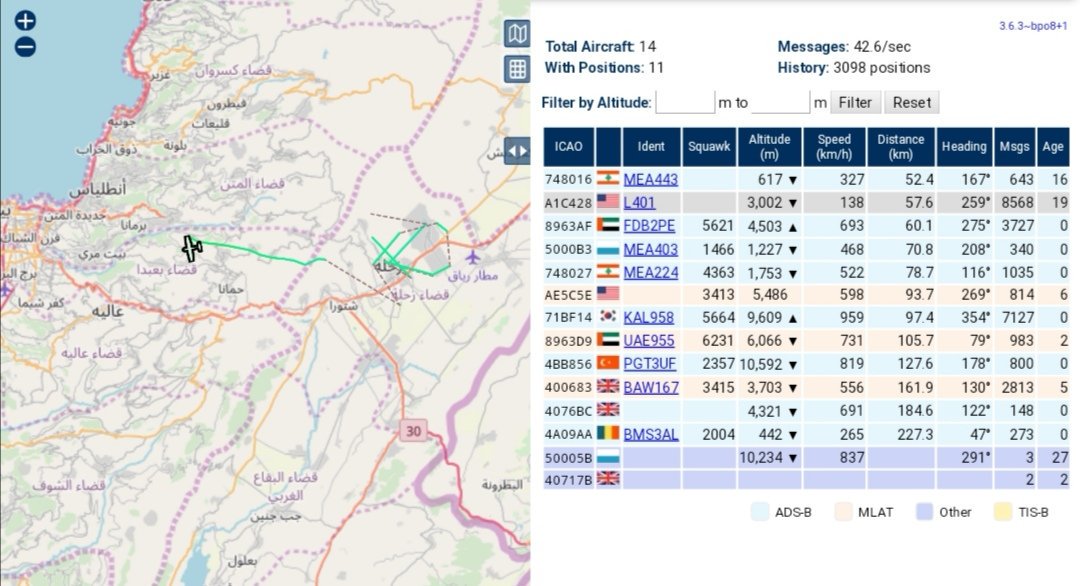Open the BAW167 flight link
1080x586 pixels.
[x=651, y=388]
